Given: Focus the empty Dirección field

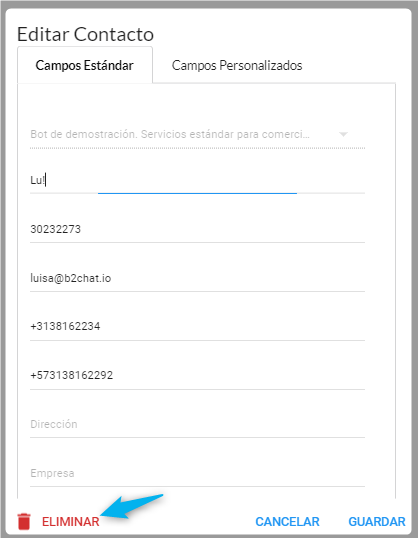Looking at the screenshot, I should pos(197,424).
